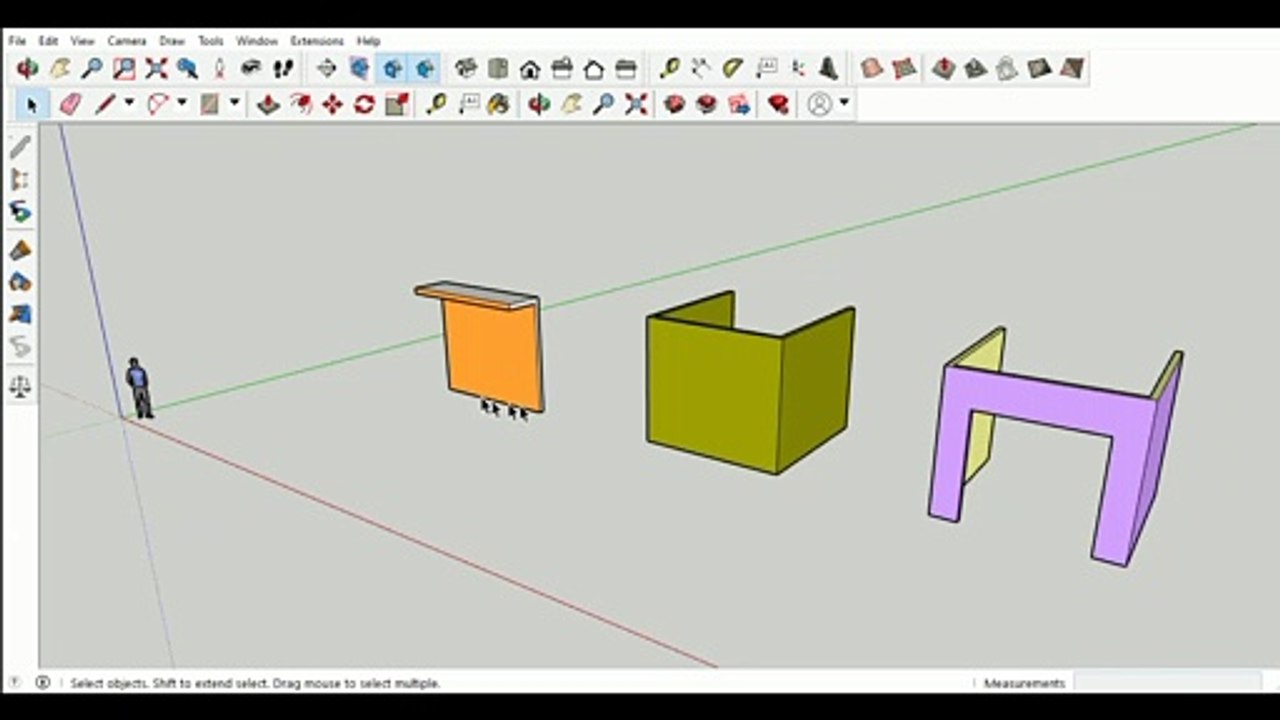1280x720 pixels.
Task: Open the Camera menu
Action: click(x=126, y=41)
